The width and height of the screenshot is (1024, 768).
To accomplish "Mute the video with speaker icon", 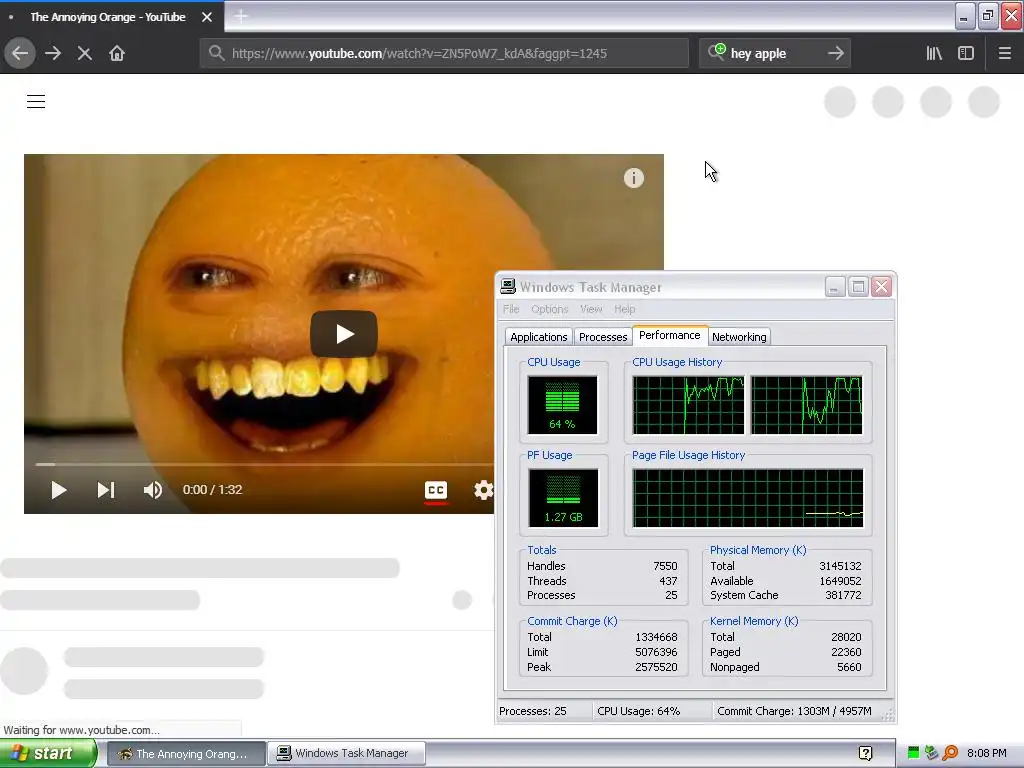I will [x=153, y=490].
